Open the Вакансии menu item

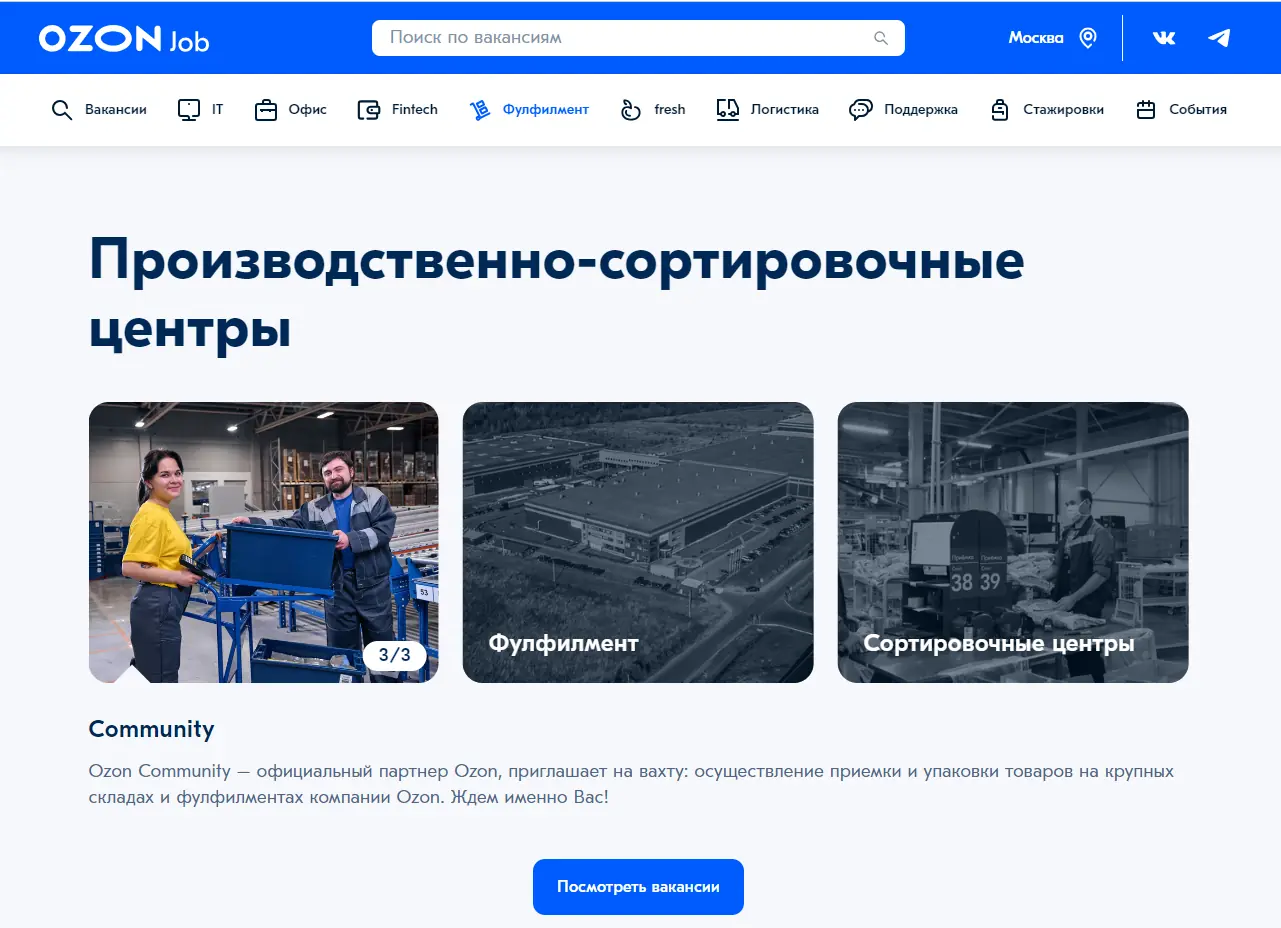[116, 110]
